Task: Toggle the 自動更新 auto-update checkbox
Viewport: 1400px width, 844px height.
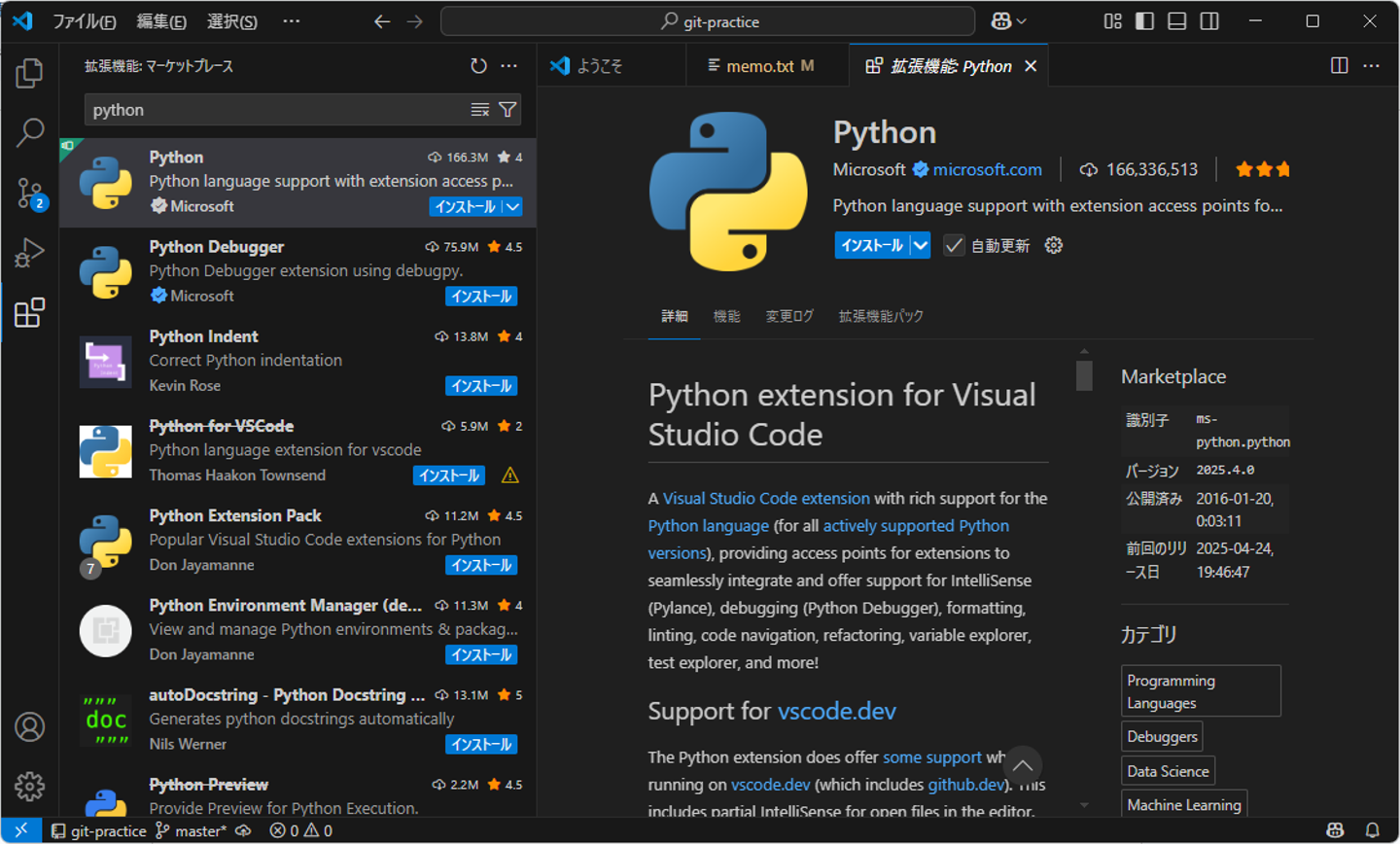Action: pos(954,245)
